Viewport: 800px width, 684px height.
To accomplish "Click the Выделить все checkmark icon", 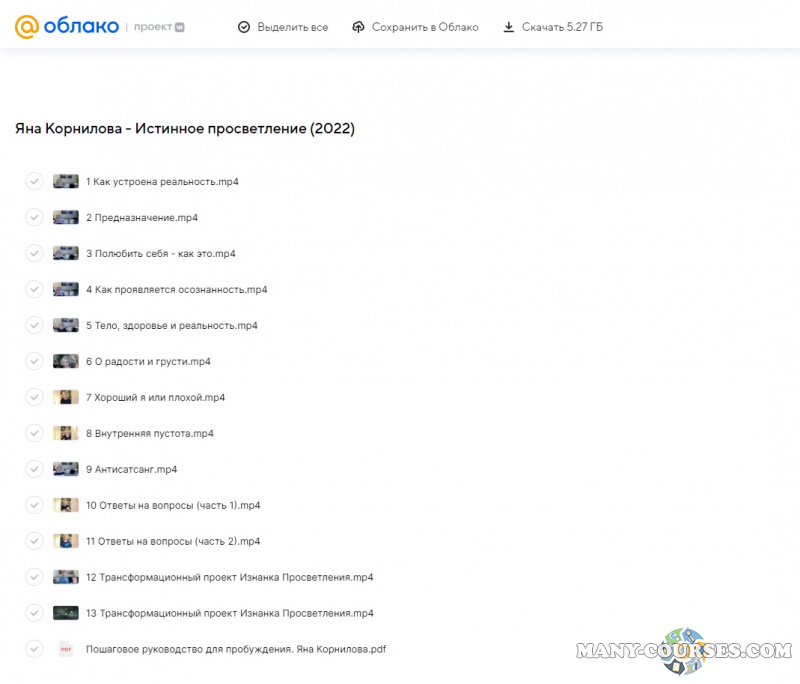I will pos(244,27).
